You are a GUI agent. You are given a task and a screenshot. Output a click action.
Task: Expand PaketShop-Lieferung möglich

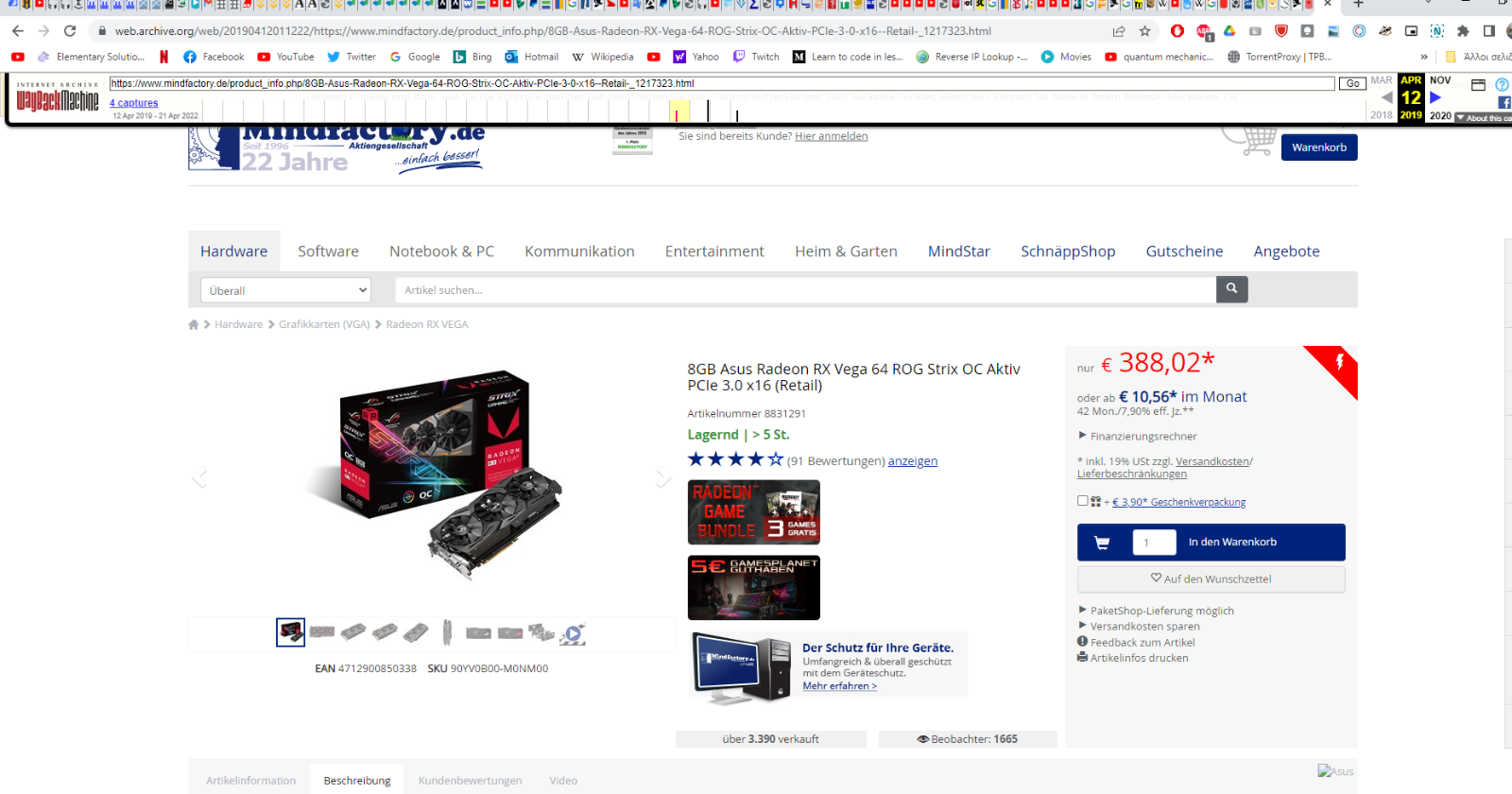pyautogui.click(x=1156, y=611)
